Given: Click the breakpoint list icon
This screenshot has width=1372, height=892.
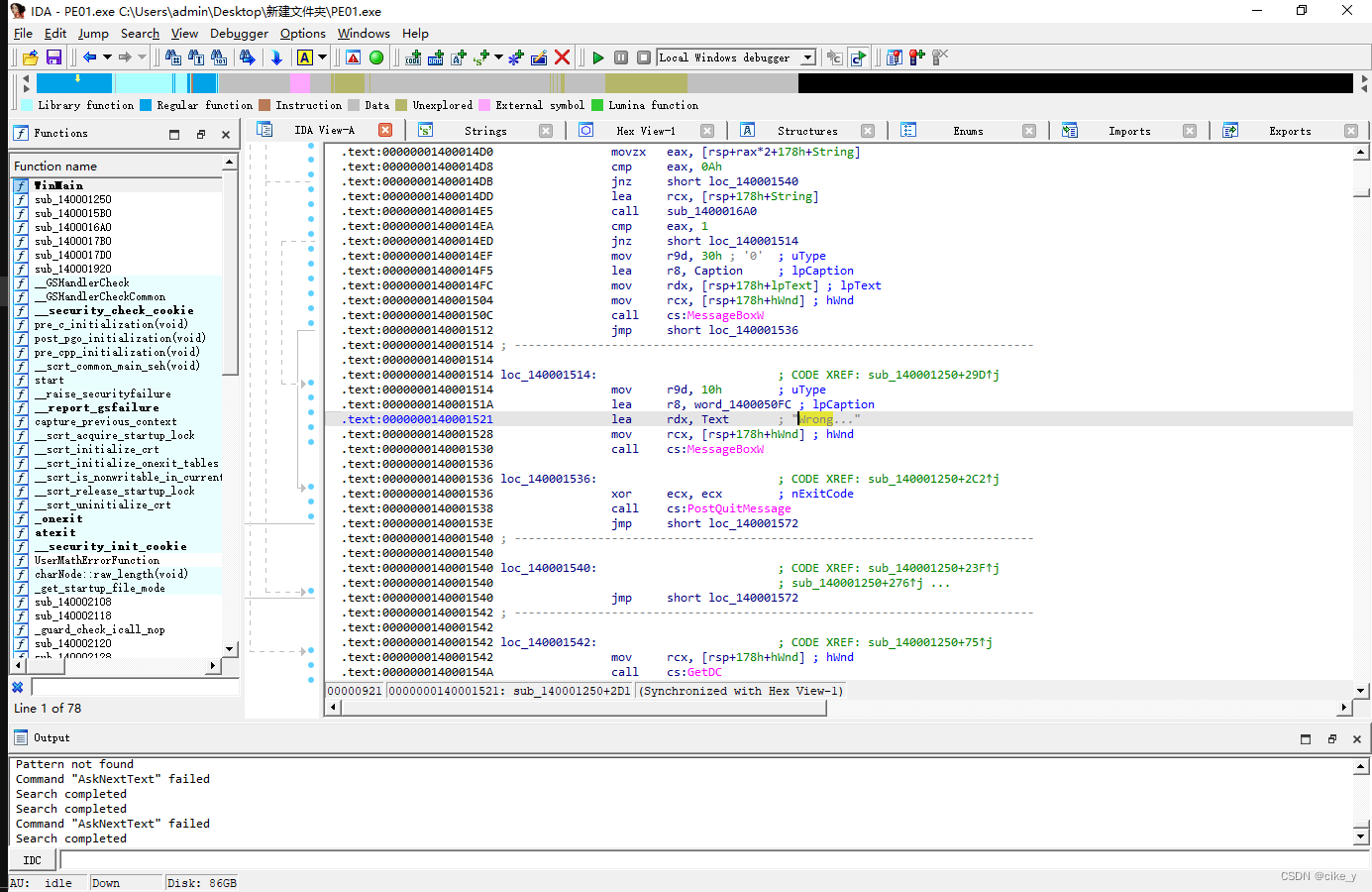Looking at the screenshot, I should coord(895,57).
